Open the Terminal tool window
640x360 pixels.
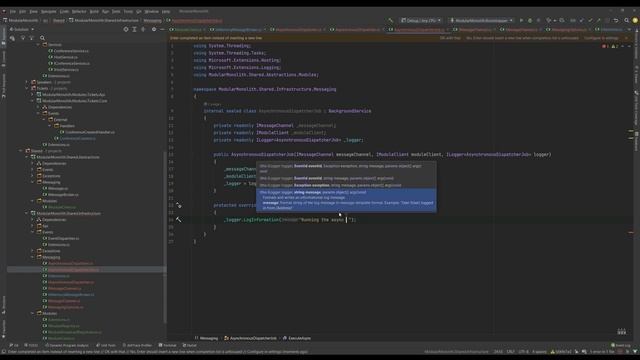(167, 345)
